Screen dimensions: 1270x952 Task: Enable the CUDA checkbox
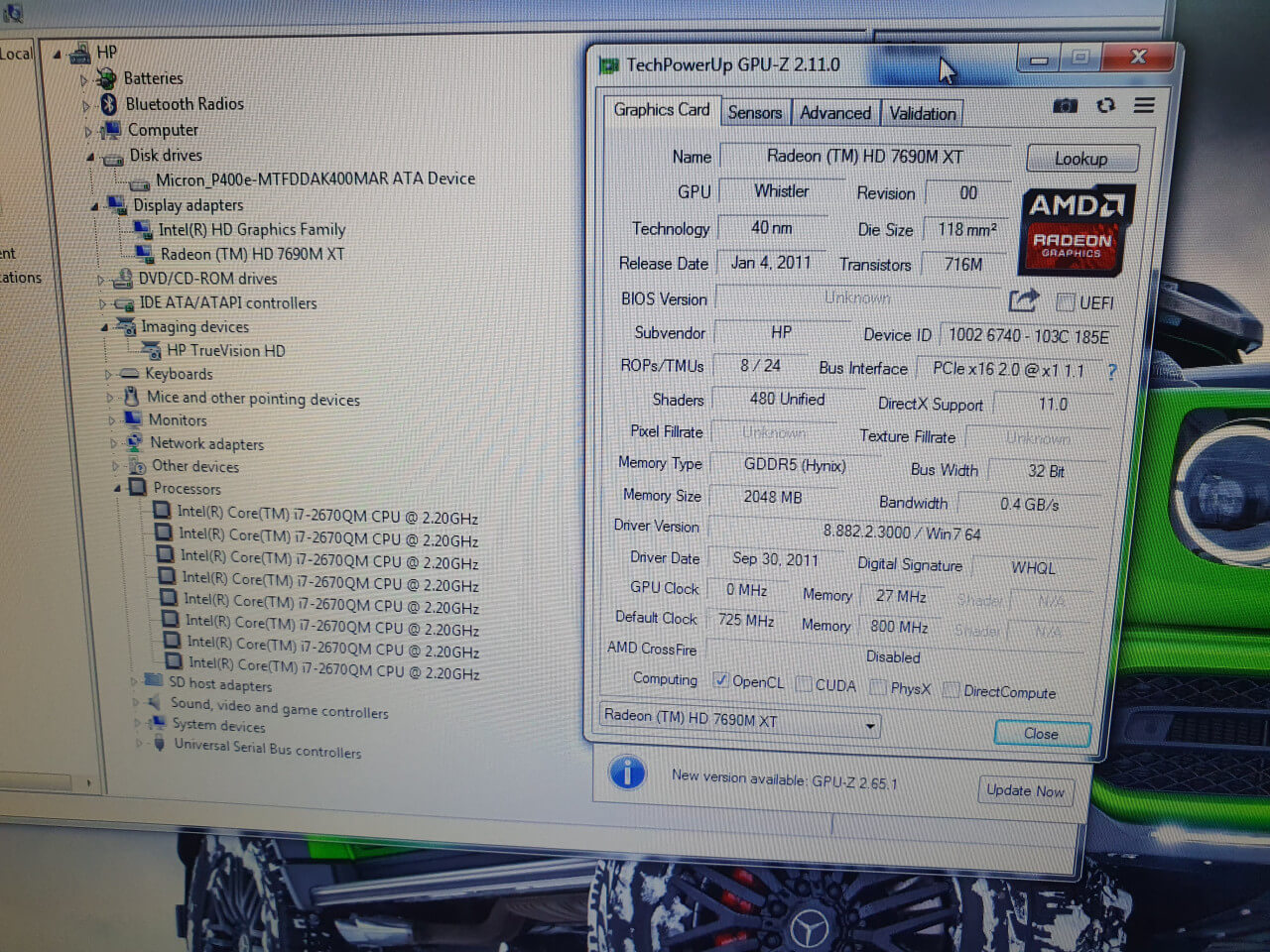(x=805, y=684)
